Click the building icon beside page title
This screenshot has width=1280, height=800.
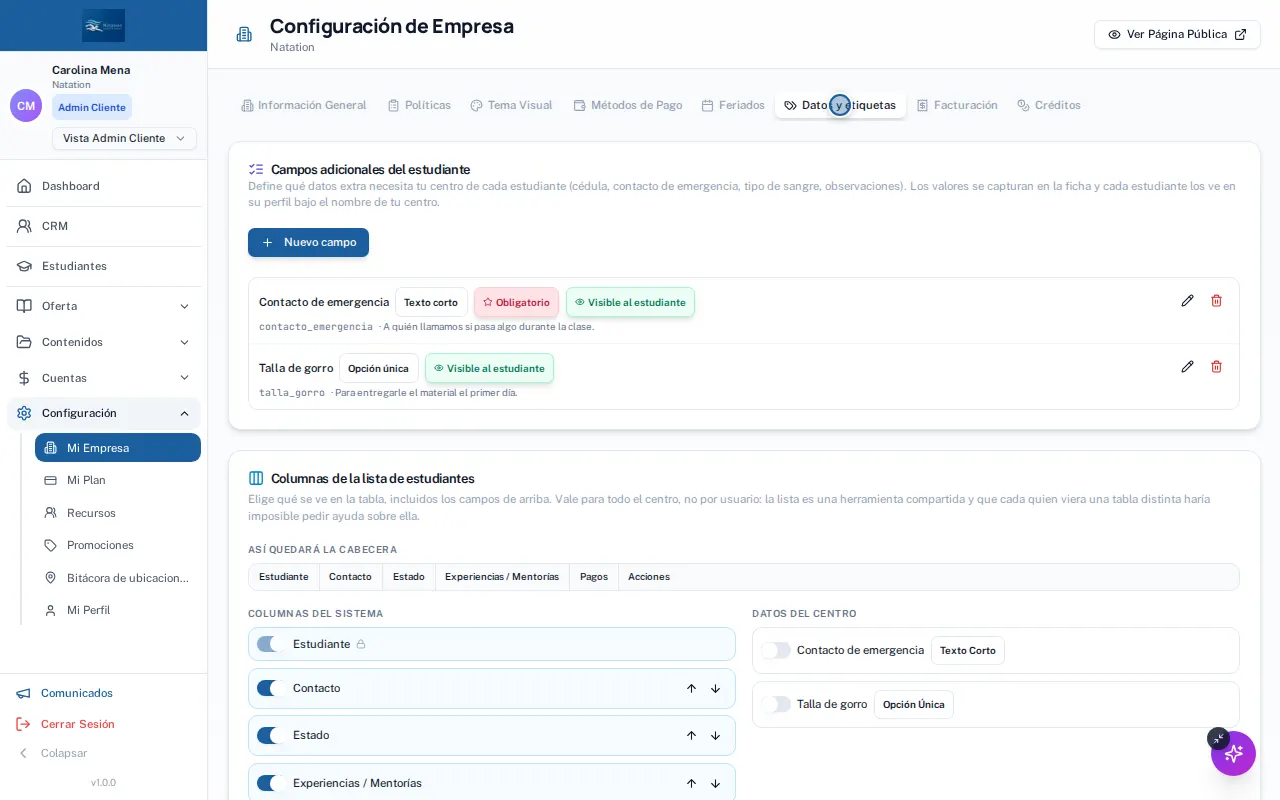[244, 34]
